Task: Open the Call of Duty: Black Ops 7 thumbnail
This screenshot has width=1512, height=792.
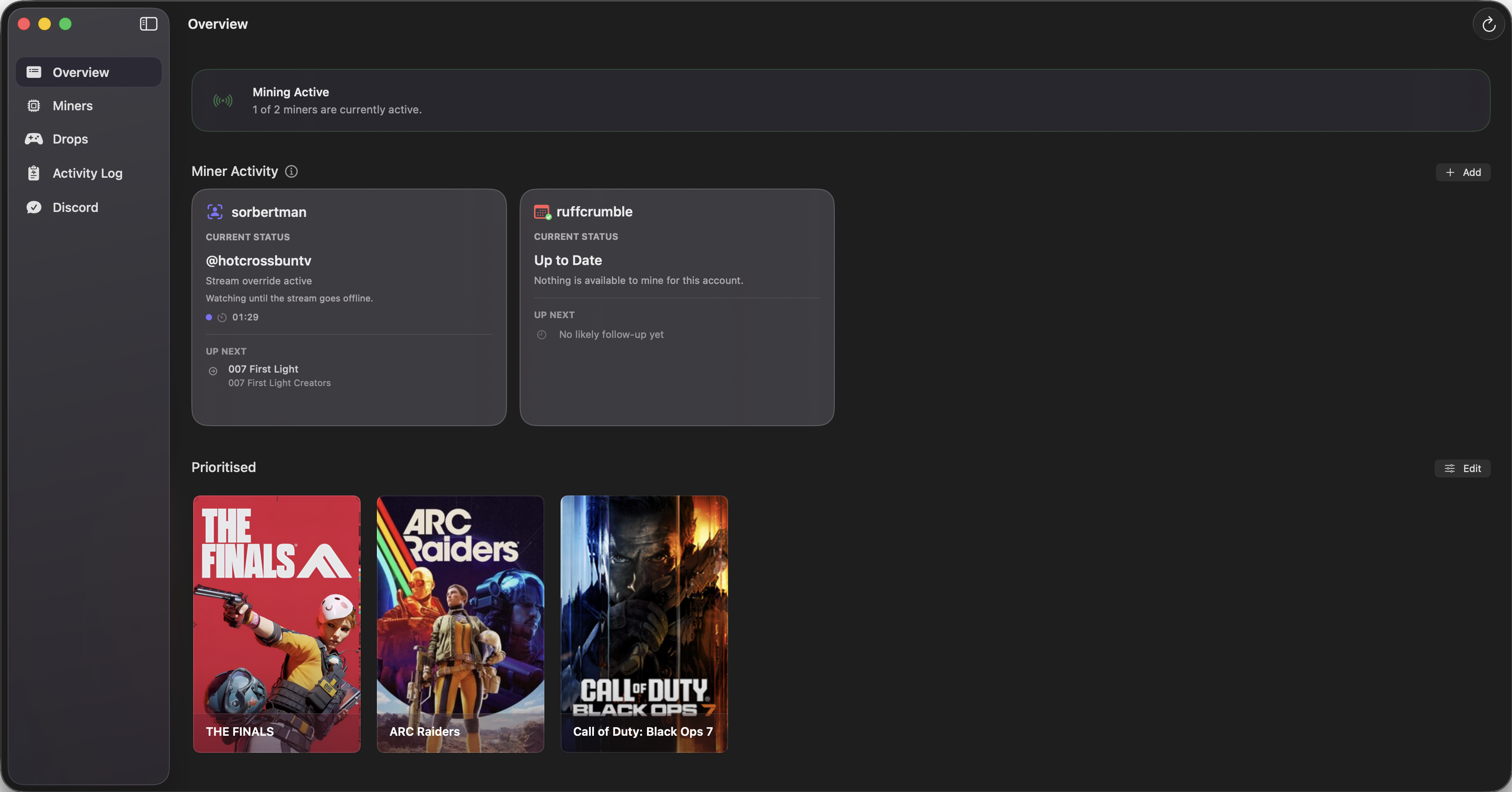Action: click(x=644, y=624)
